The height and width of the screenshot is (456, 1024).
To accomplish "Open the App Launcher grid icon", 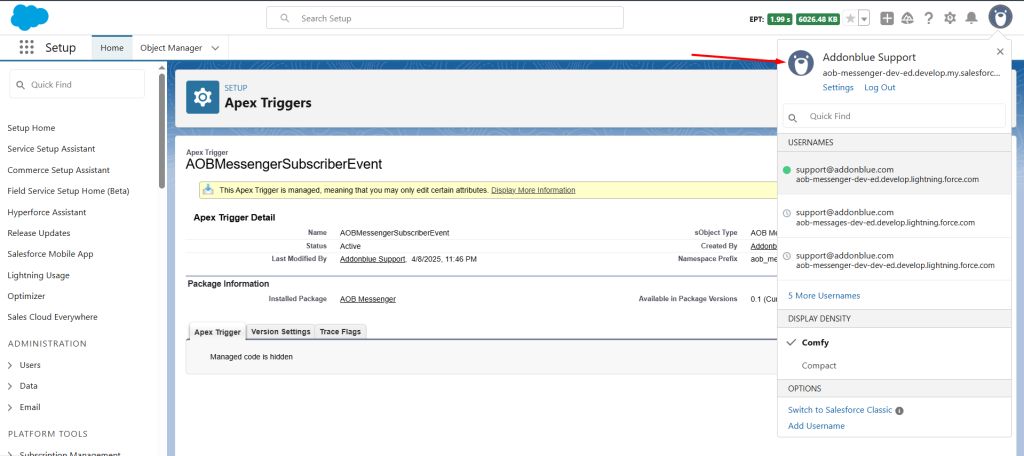I will tap(27, 48).
